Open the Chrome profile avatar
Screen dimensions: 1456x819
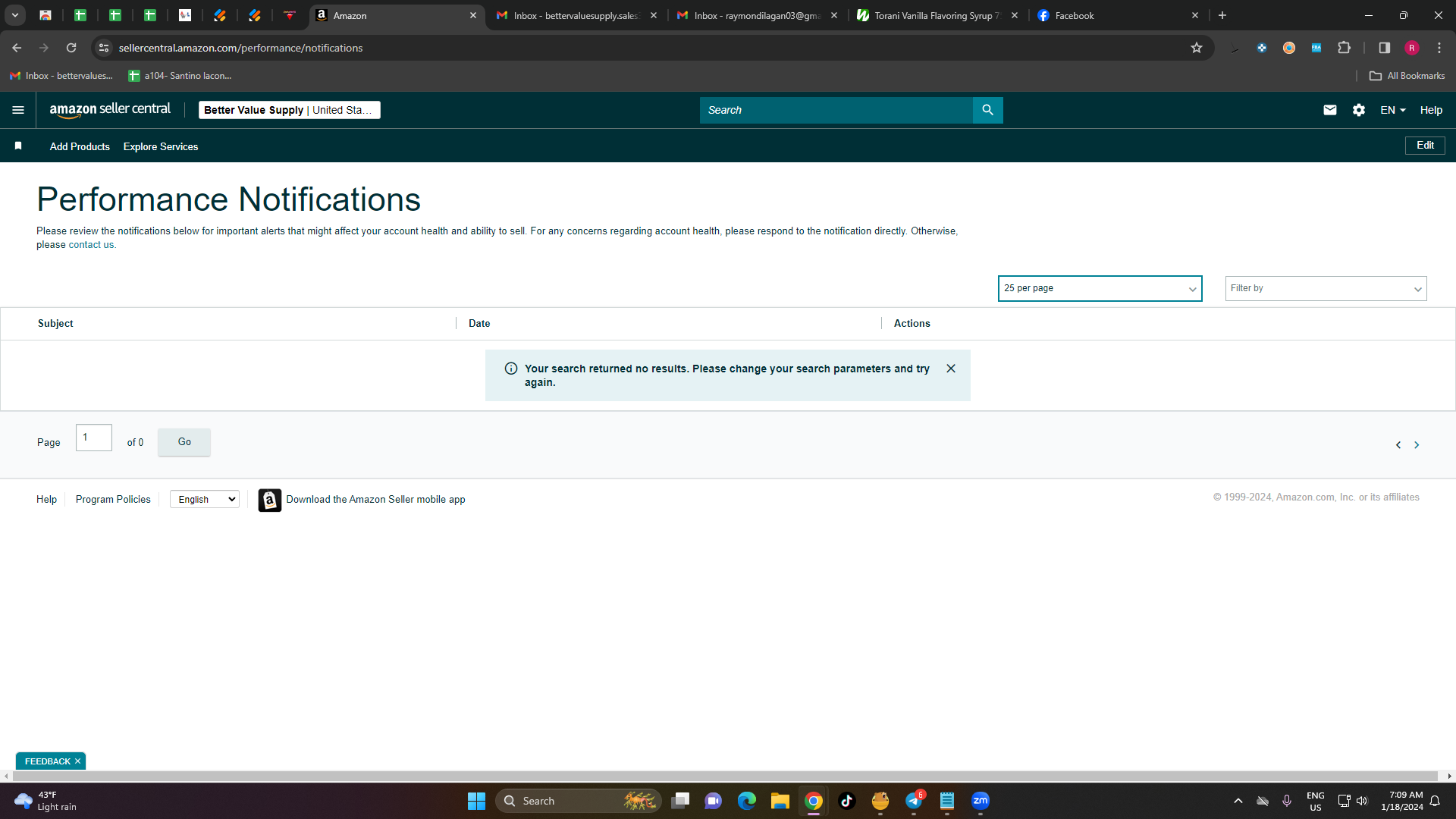pyautogui.click(x=1412, y=48)
